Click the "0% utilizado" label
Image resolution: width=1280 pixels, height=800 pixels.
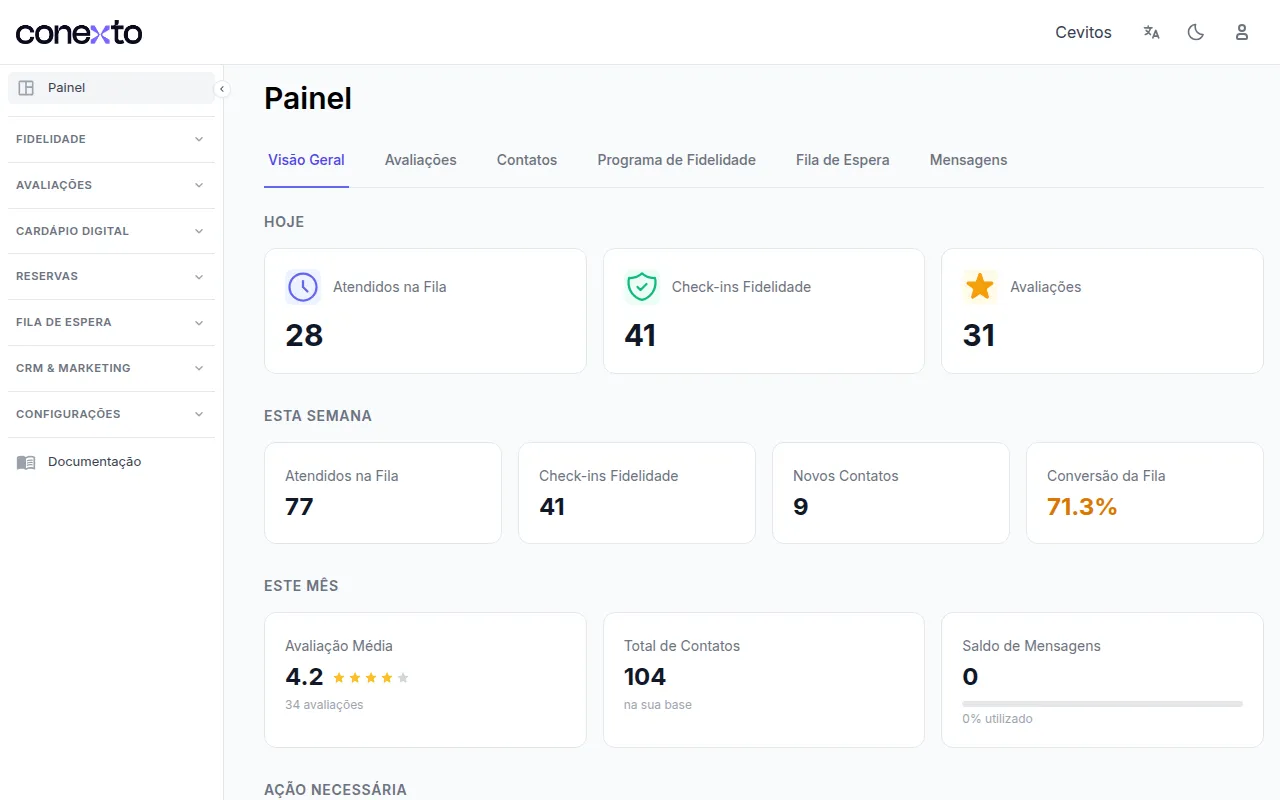click(x=997, y=719)
